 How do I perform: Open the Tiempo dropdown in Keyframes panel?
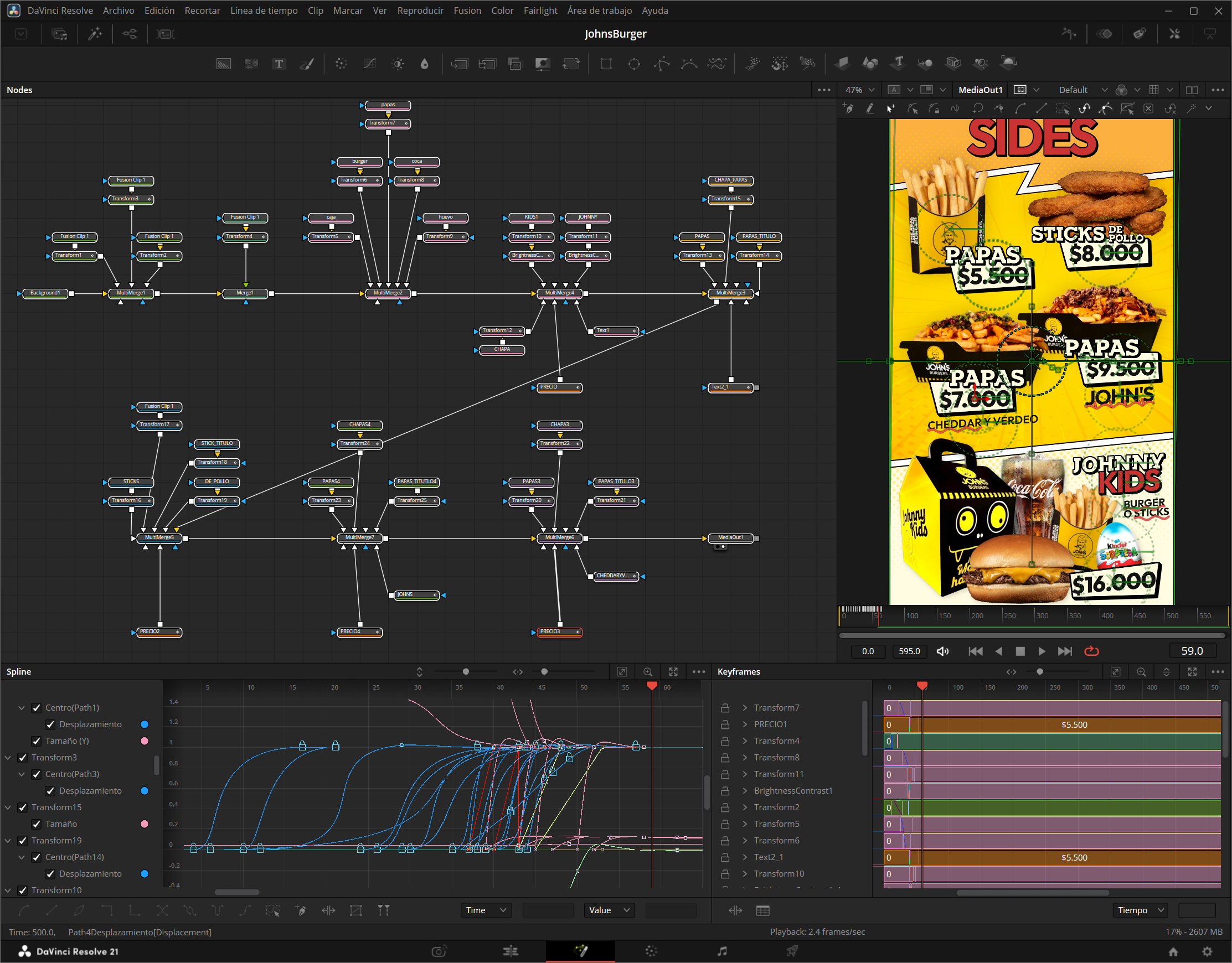(x=1140, y=910)
